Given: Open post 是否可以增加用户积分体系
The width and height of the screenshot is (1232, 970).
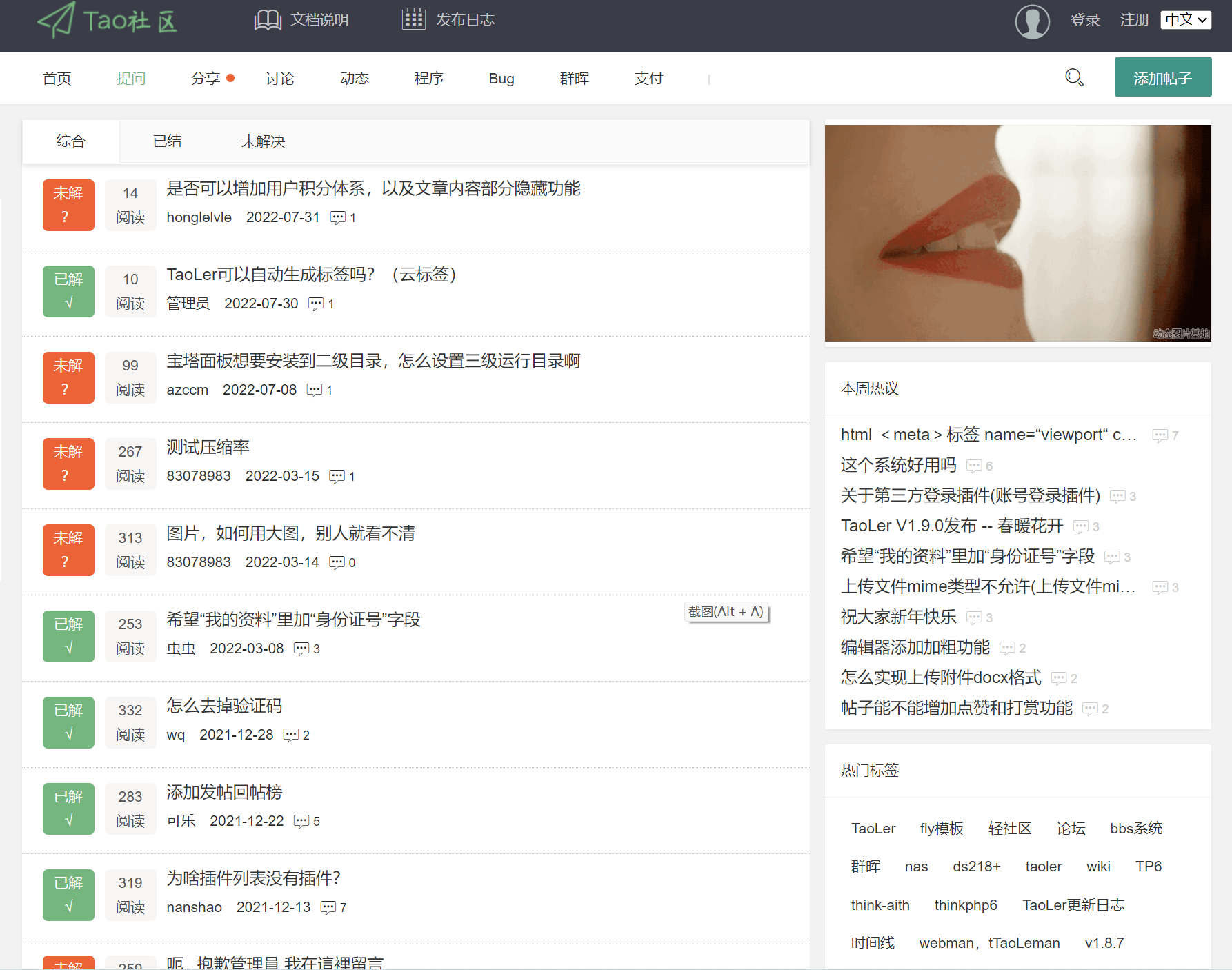Looking at the screenshot, I should 373,188.
